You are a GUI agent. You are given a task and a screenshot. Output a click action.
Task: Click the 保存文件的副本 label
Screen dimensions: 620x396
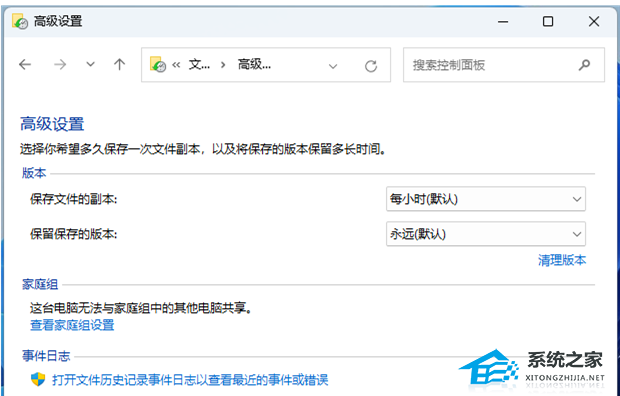tap(74, 199)
